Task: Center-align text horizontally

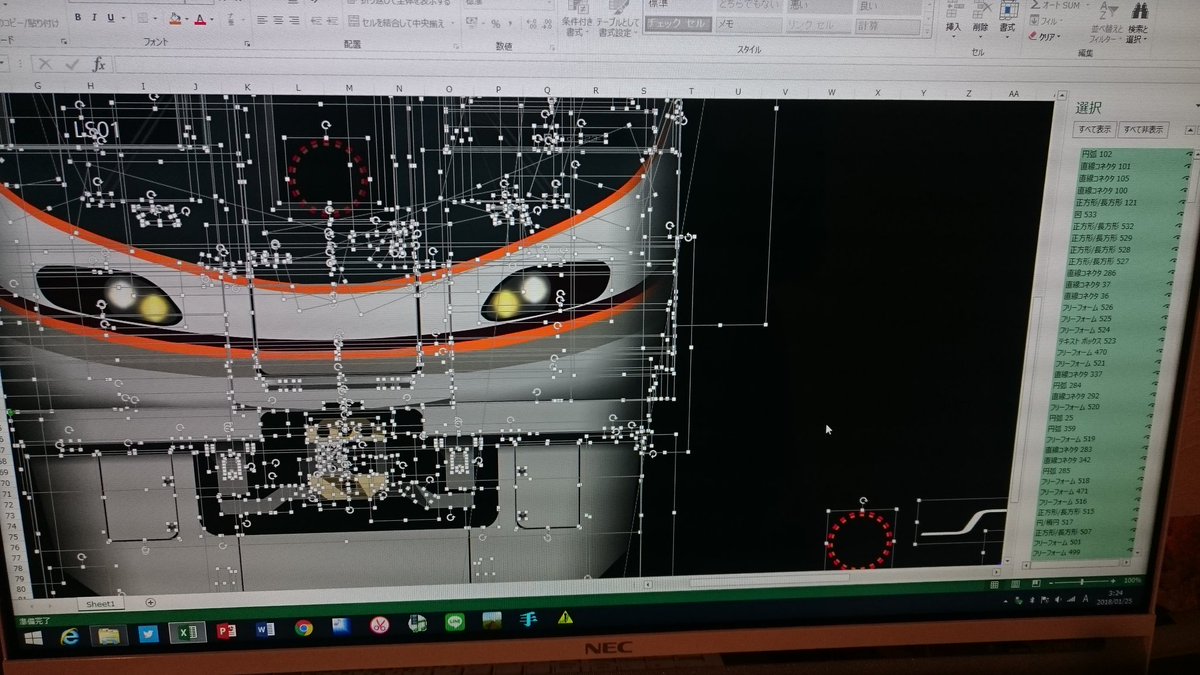Action: [277, 20]
